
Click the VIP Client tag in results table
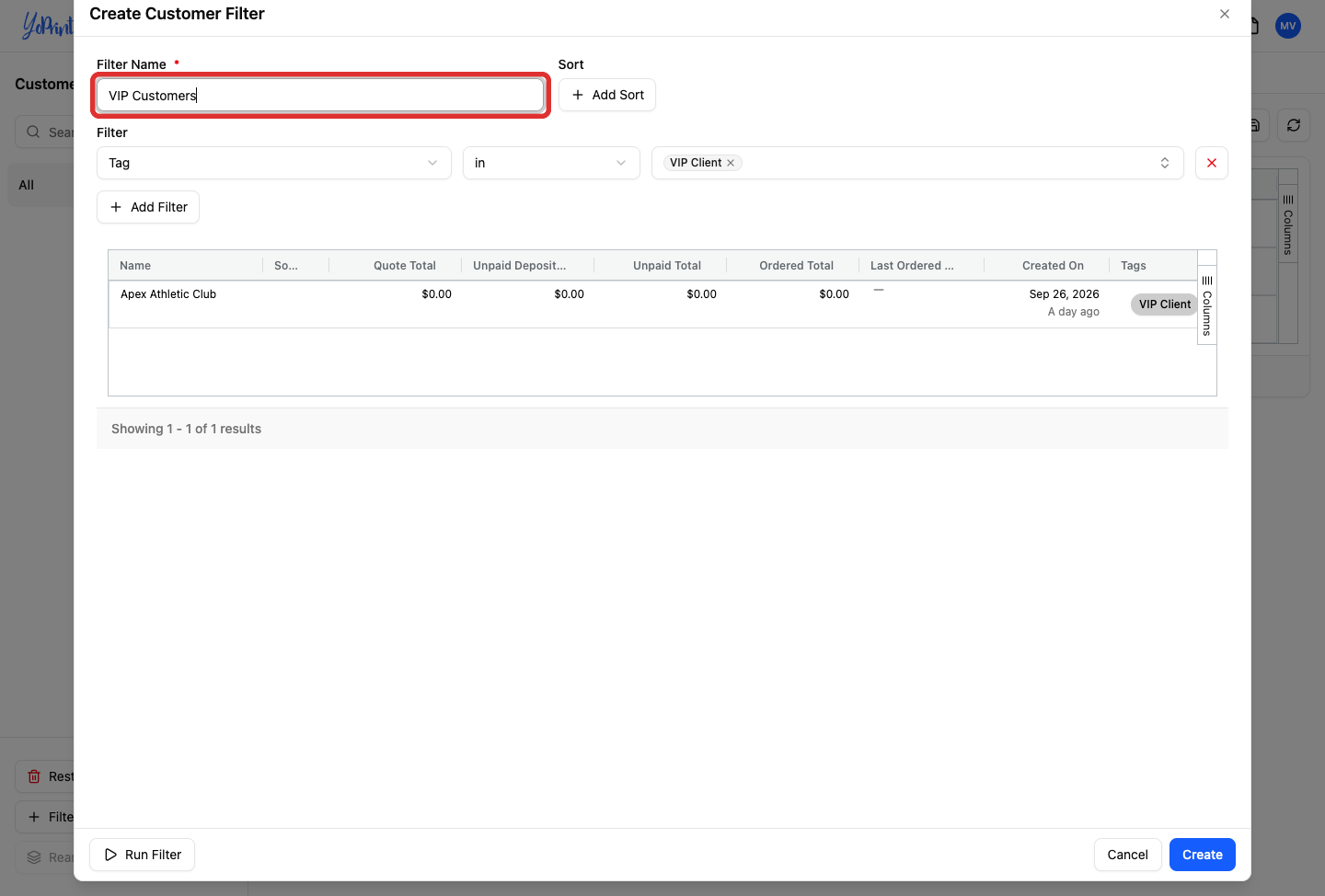[1164, 304]
